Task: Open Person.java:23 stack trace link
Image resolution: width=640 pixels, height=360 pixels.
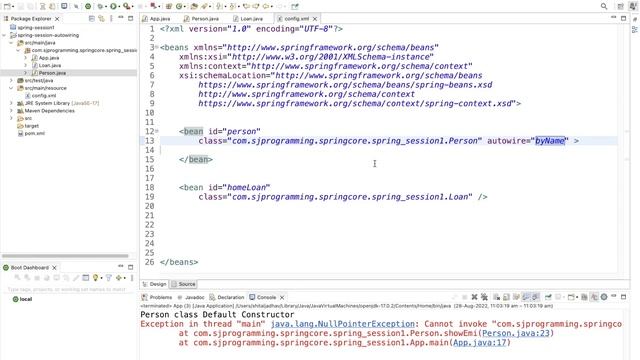Action: pyautogui.click(x=516, y=333)
